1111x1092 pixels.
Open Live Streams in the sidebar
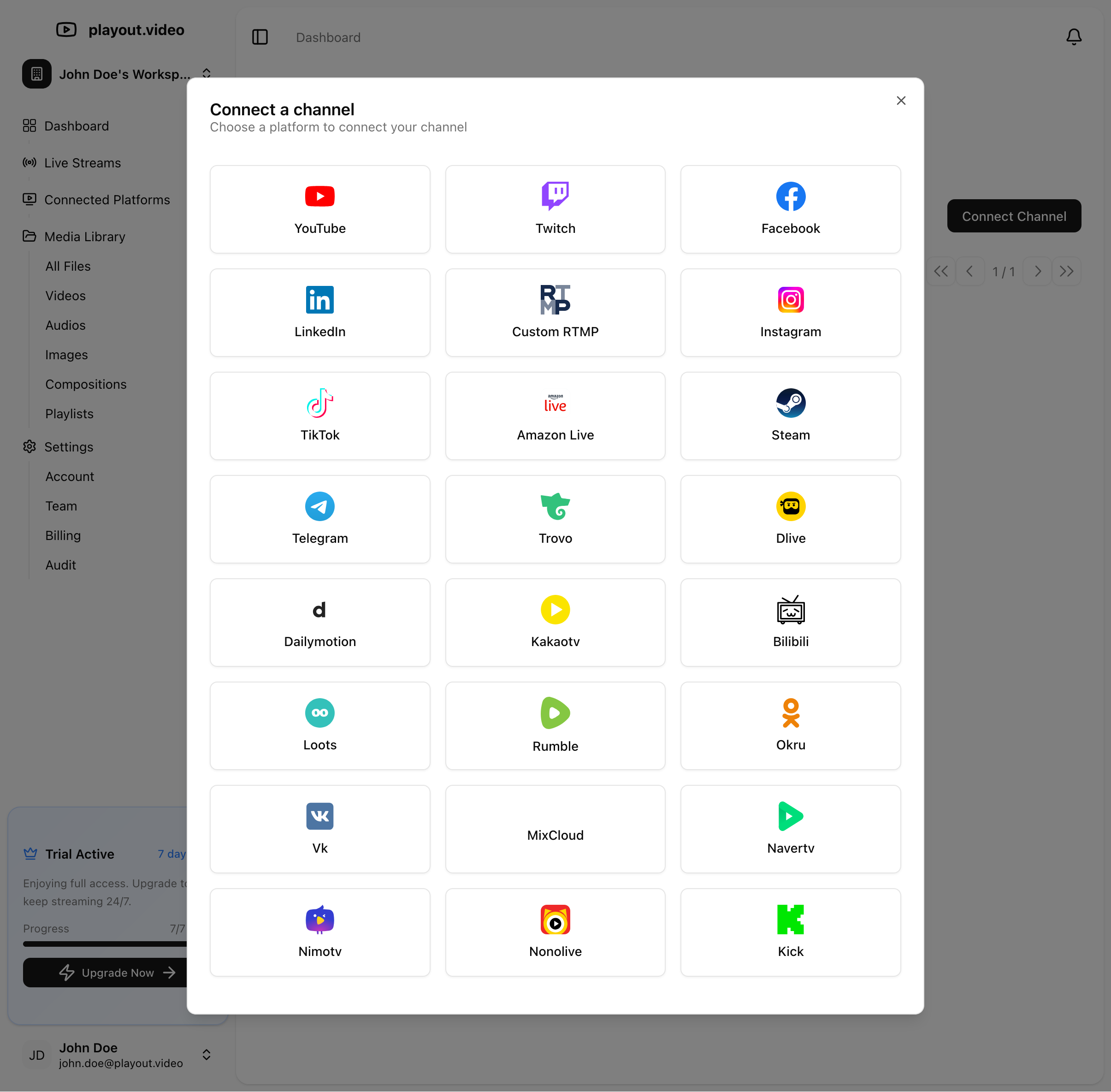coord(83,163)
